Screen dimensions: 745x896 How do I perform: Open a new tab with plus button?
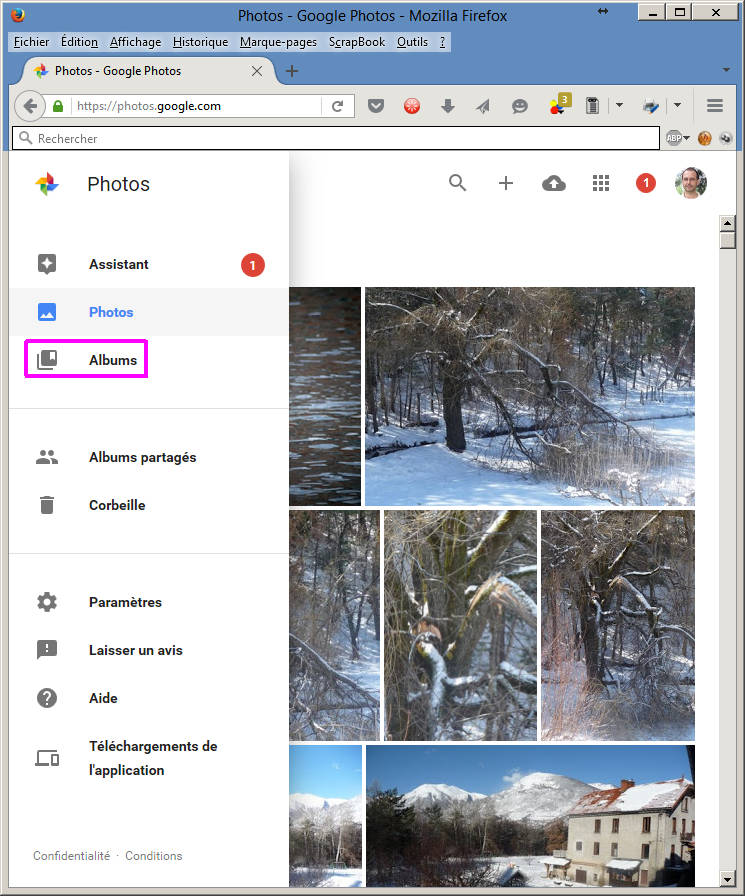(292, 71)
